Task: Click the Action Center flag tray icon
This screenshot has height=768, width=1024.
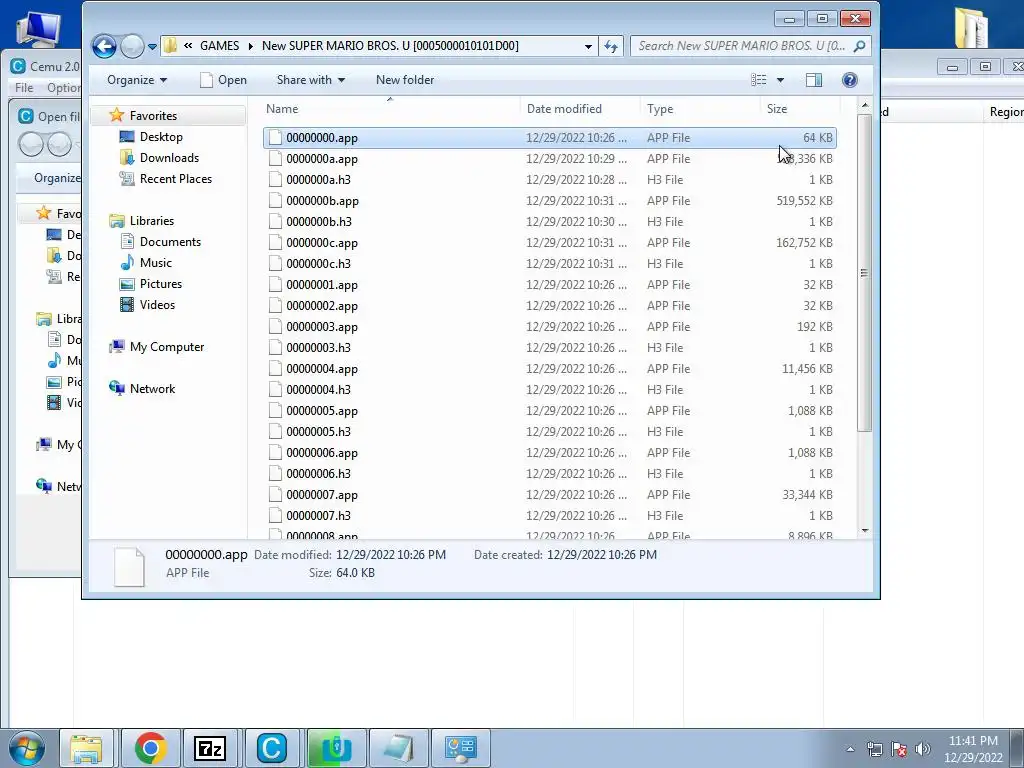Action: [899, 749]
